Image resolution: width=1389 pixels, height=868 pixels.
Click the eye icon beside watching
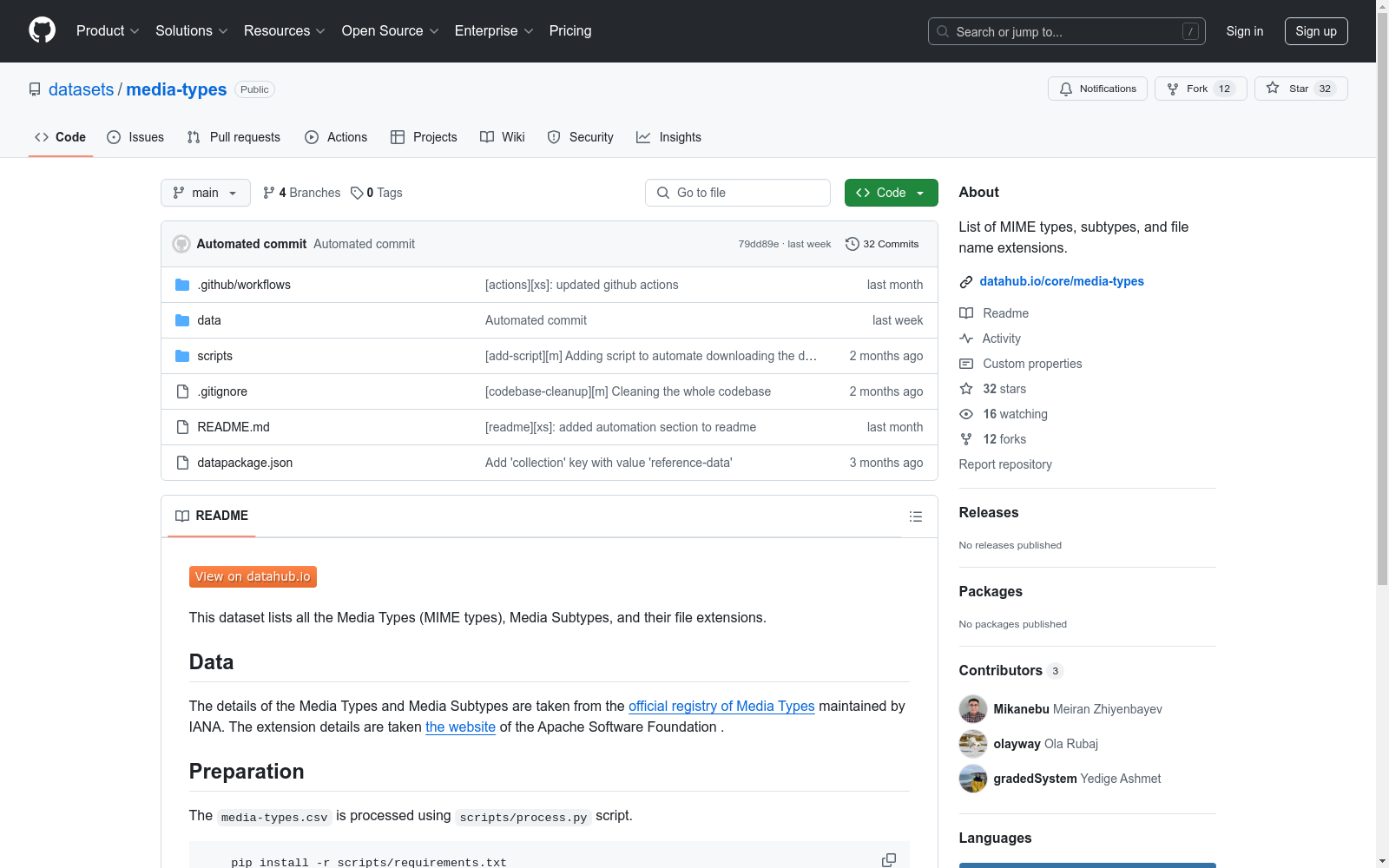(x=966, y=414)
